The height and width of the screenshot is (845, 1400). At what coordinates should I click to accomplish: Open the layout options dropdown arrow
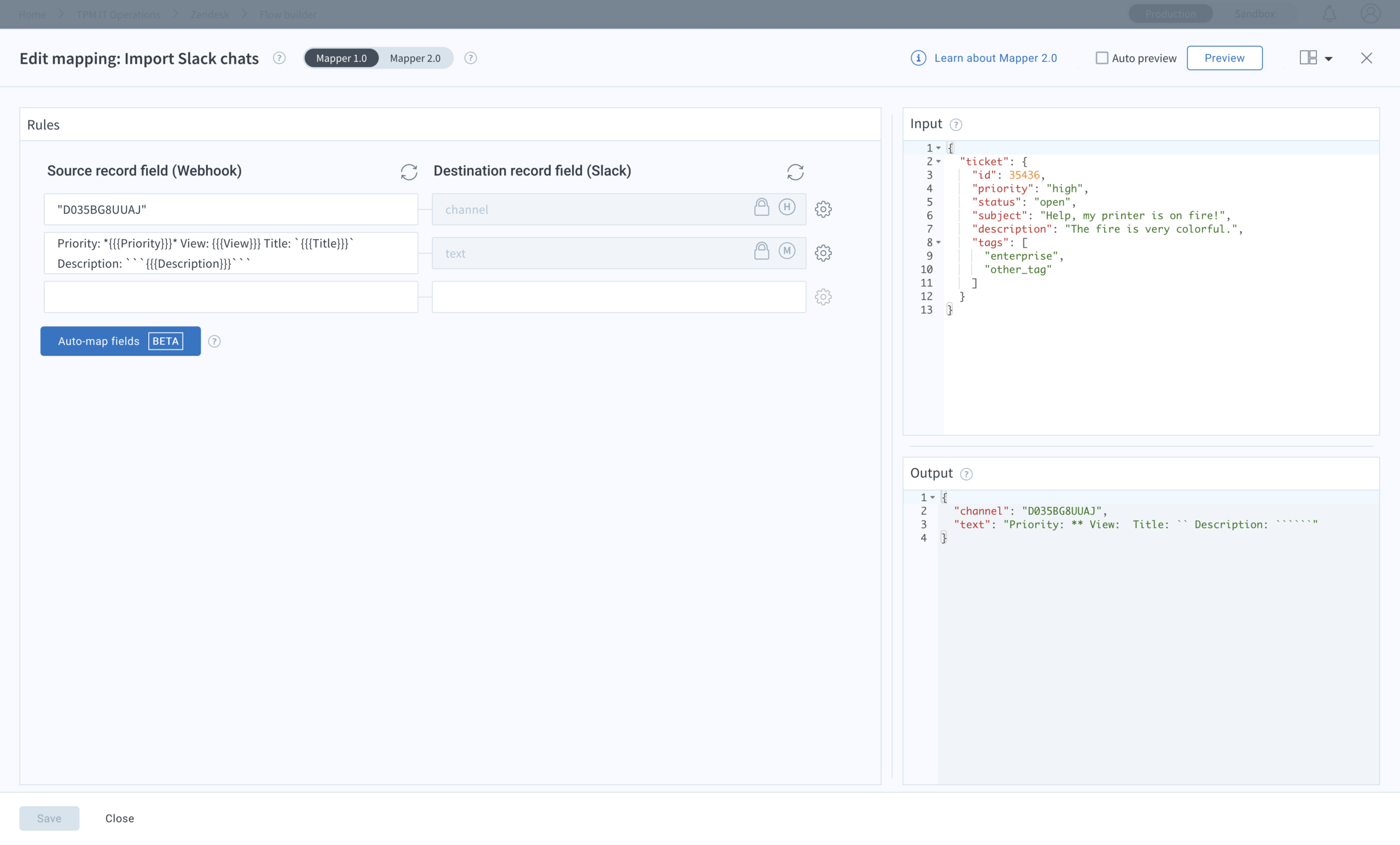point(1328,58)
